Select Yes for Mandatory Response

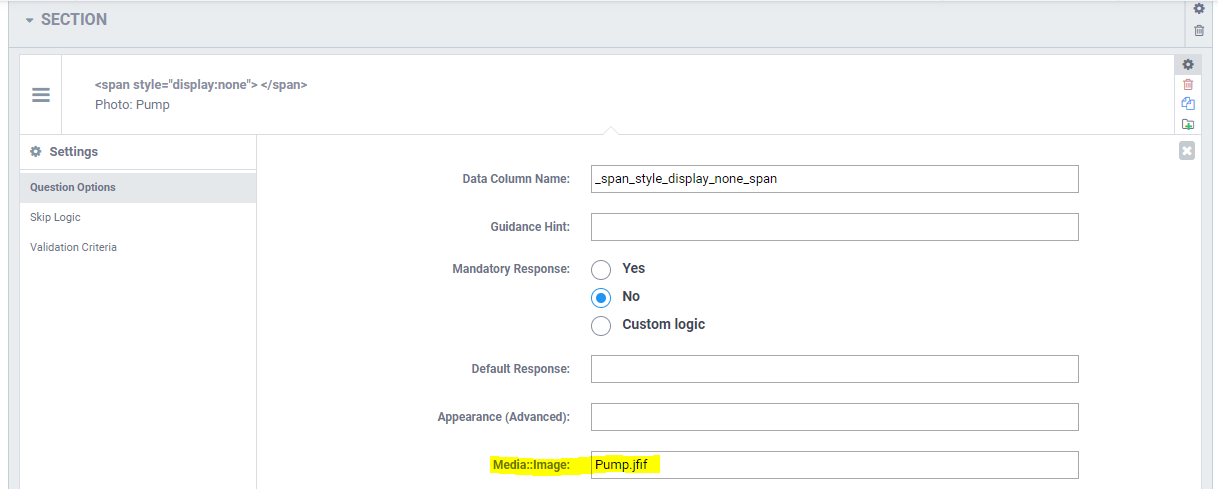pos(601,269)
